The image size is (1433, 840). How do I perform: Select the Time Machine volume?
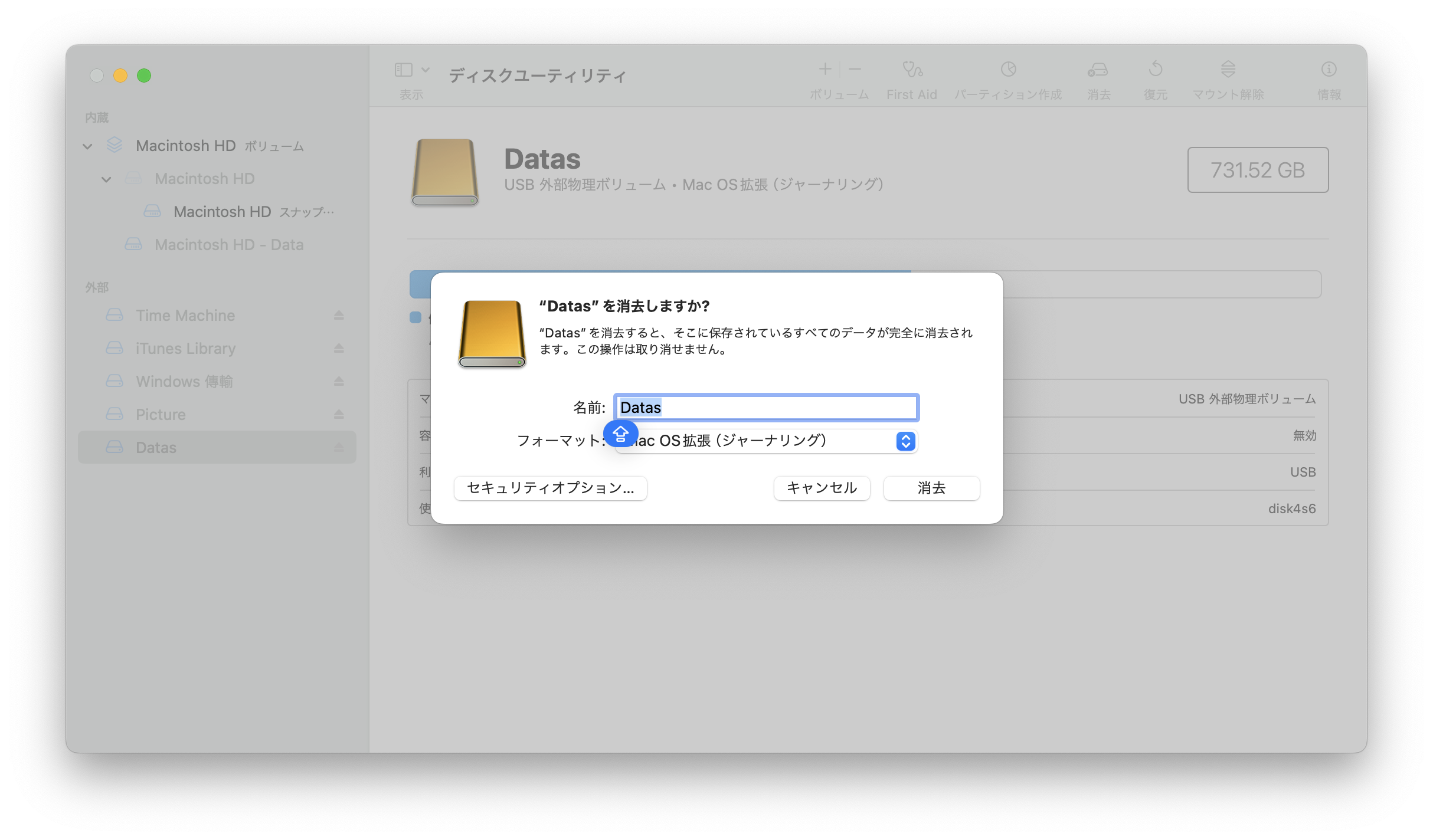(217, 316)
